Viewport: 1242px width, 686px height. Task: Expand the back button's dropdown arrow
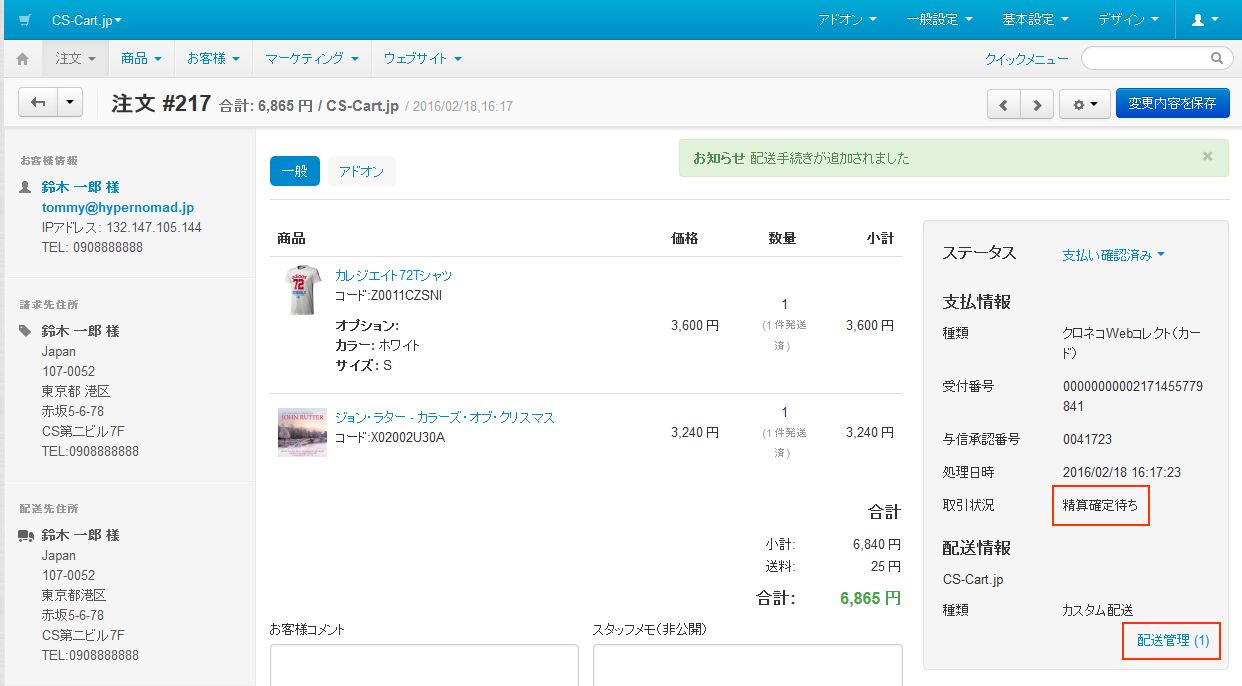(67, 102)
